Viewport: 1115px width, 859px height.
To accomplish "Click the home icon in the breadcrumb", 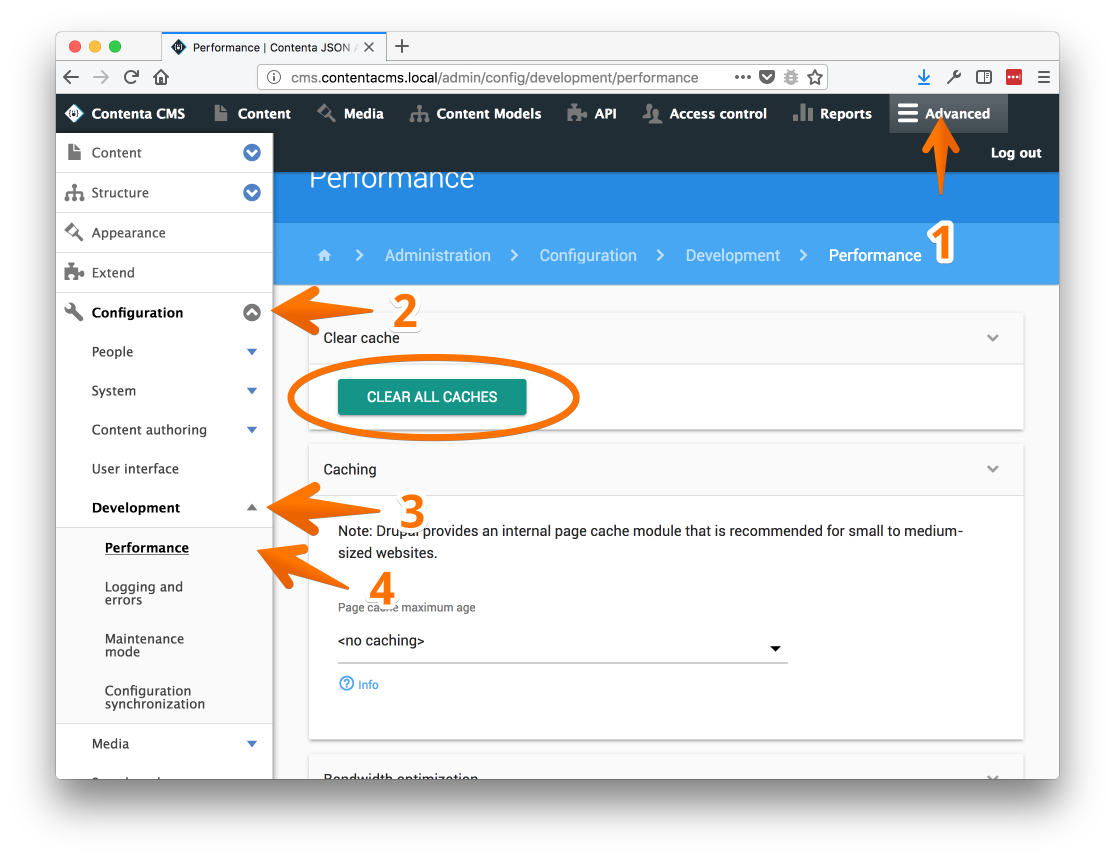I will click(x=323, y=255).
